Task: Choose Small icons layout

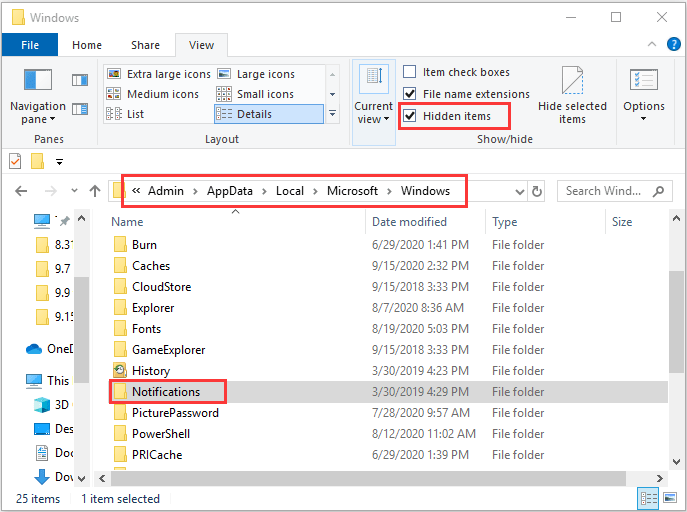Action: tap(255, 94)
